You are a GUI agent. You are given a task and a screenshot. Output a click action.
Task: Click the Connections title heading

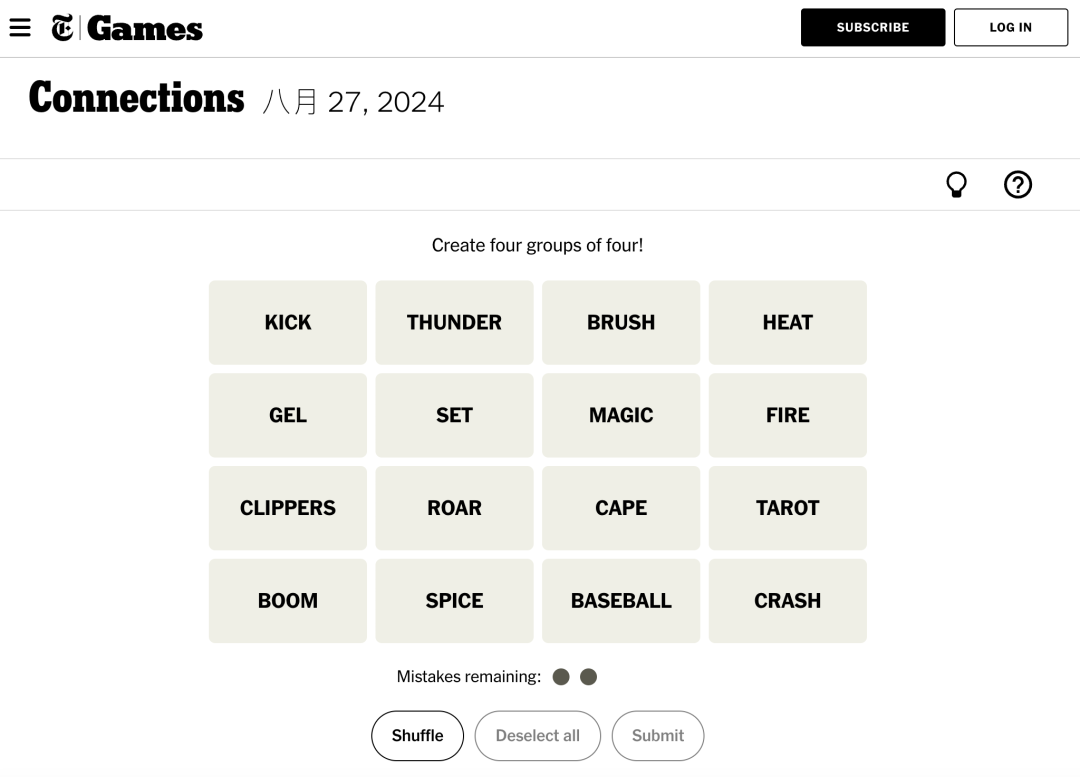pos(137,98)
